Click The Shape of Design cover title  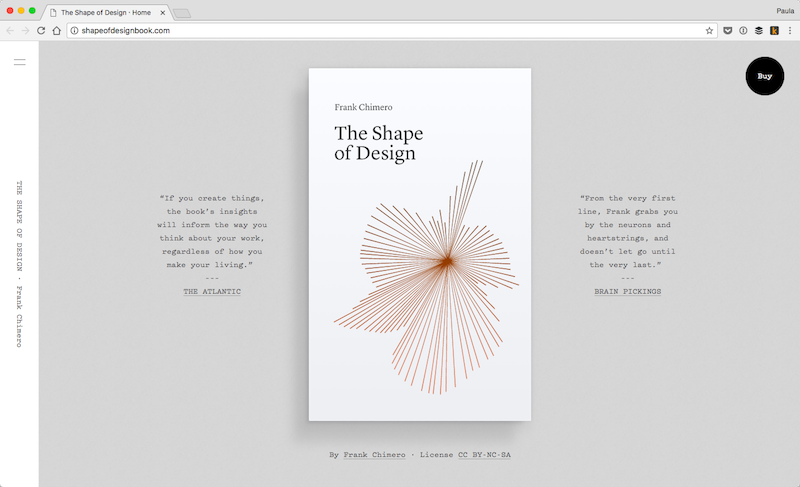click(x=379, y=143)
